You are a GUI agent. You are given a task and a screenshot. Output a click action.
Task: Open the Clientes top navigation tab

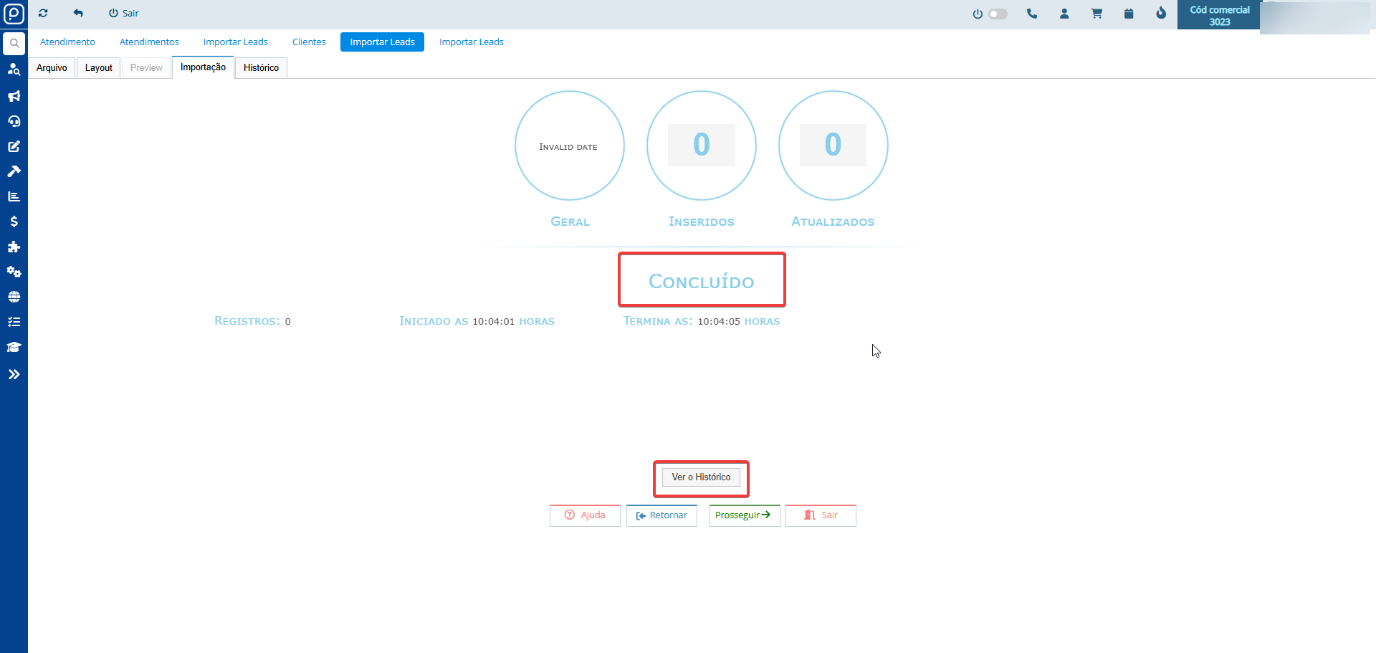pyautogui.click(x=309, y=42)
